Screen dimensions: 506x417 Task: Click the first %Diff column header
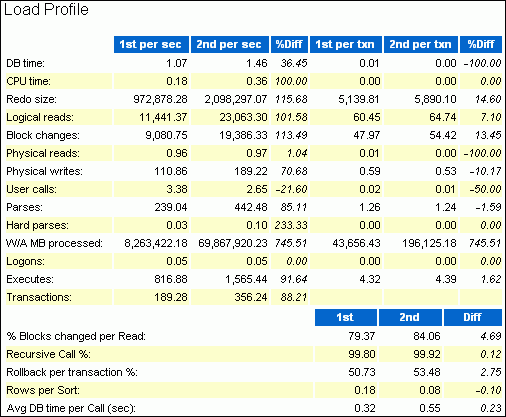point(289,44)
